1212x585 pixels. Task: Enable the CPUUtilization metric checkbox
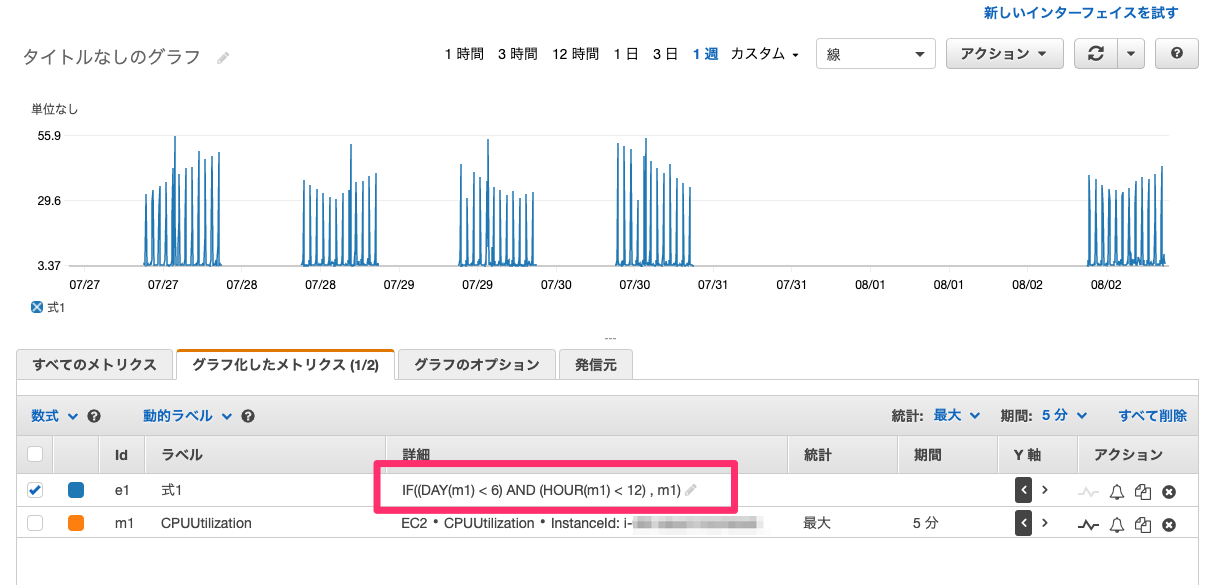pos(37,523)
